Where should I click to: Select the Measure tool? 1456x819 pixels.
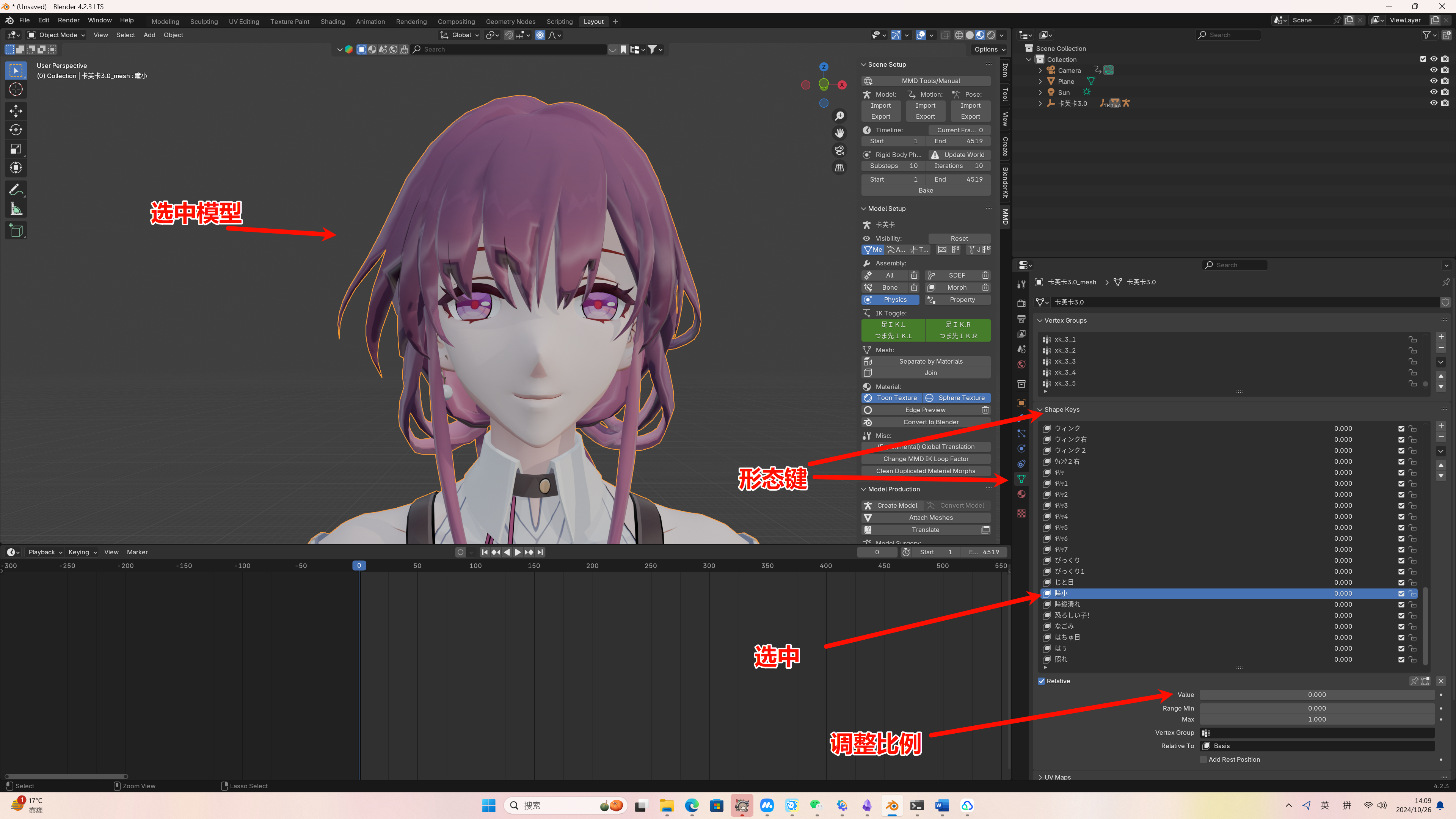(x=16, y=209)
